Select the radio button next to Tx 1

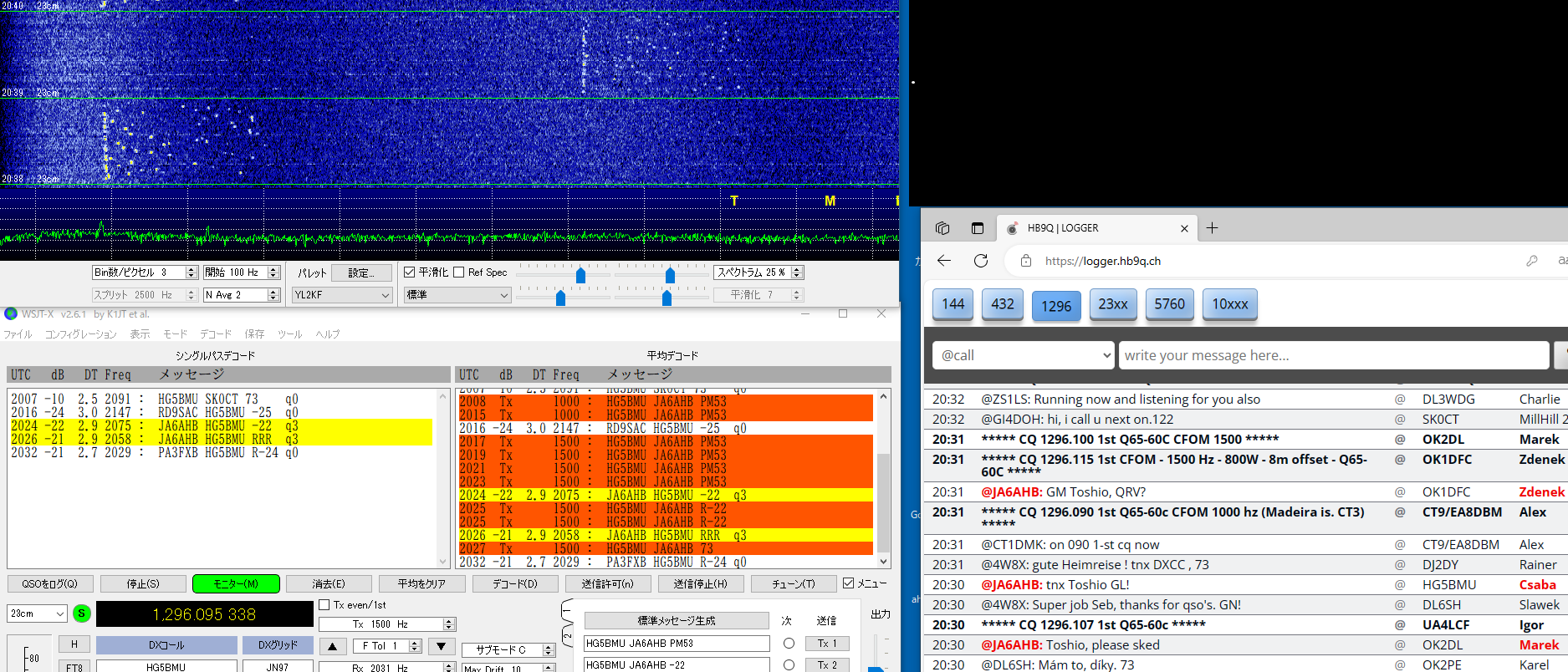789,644
